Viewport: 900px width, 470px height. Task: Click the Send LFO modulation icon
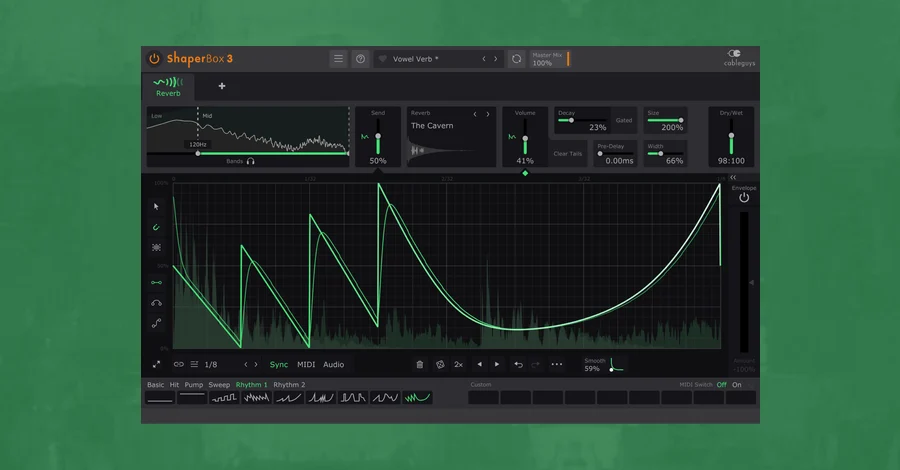(x=364, y=137)
